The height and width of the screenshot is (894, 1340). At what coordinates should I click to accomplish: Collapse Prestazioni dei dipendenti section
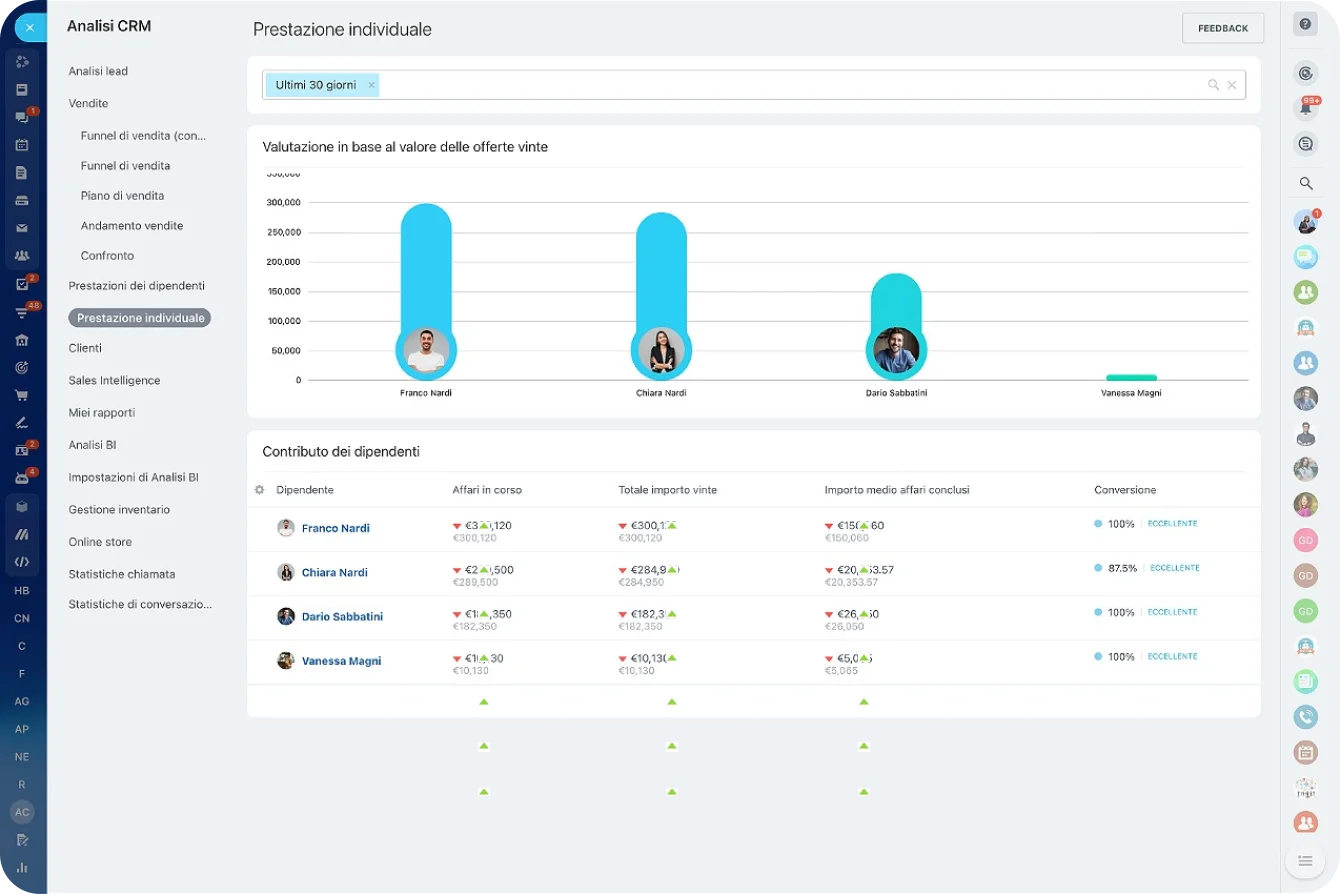pyautogui.click(x=136, y=285)
